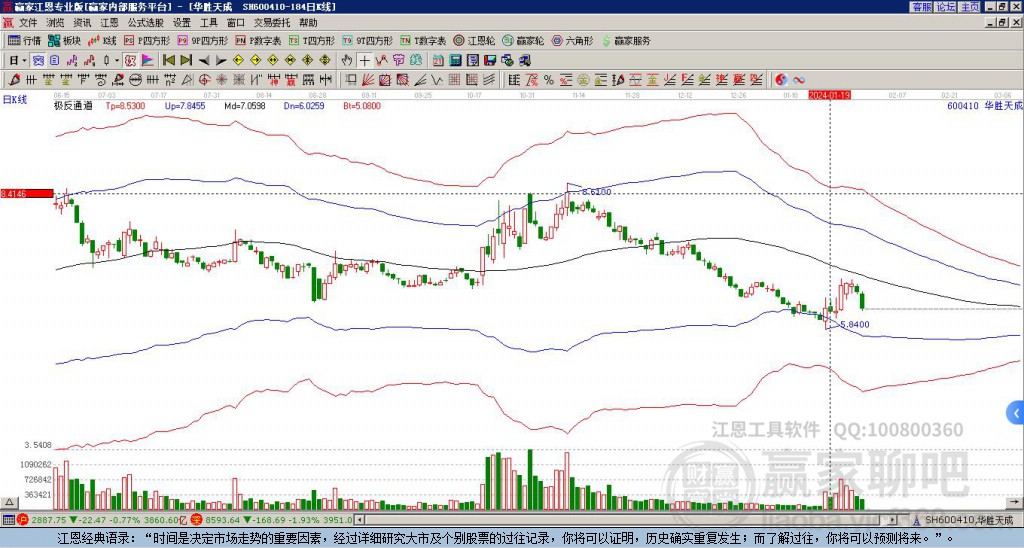Expand the candlestick style dropdown arrow
The height and width of the screenshot is (548, 1024).
coord(117,61)
